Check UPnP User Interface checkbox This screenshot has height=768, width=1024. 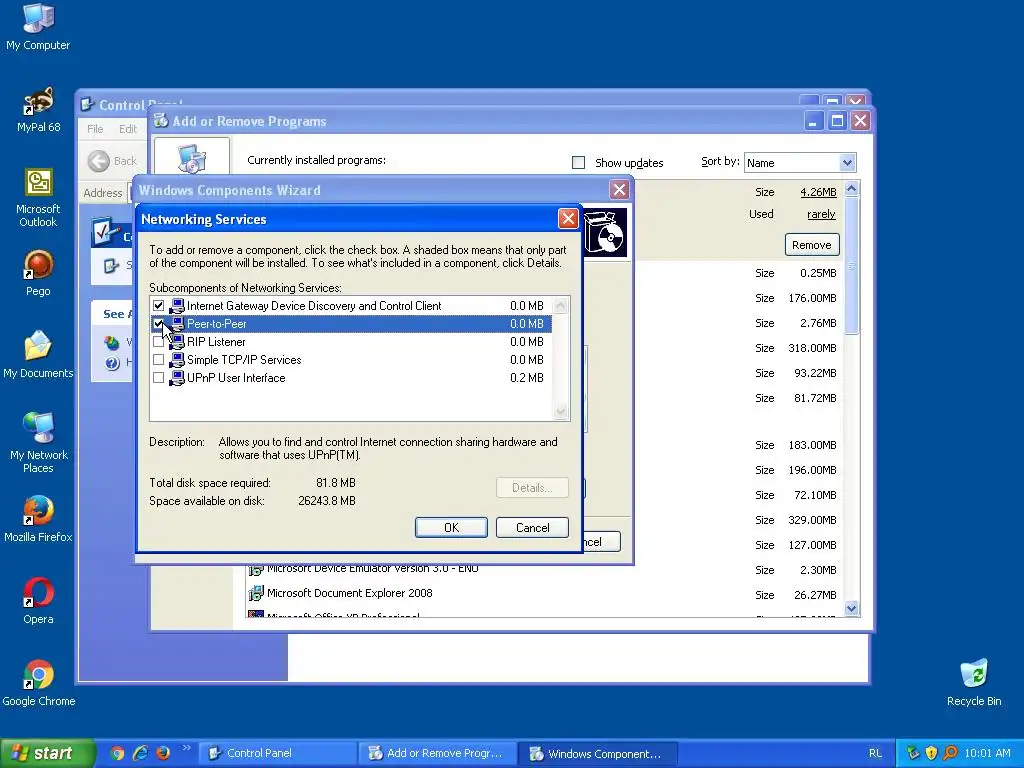point(158,377)
